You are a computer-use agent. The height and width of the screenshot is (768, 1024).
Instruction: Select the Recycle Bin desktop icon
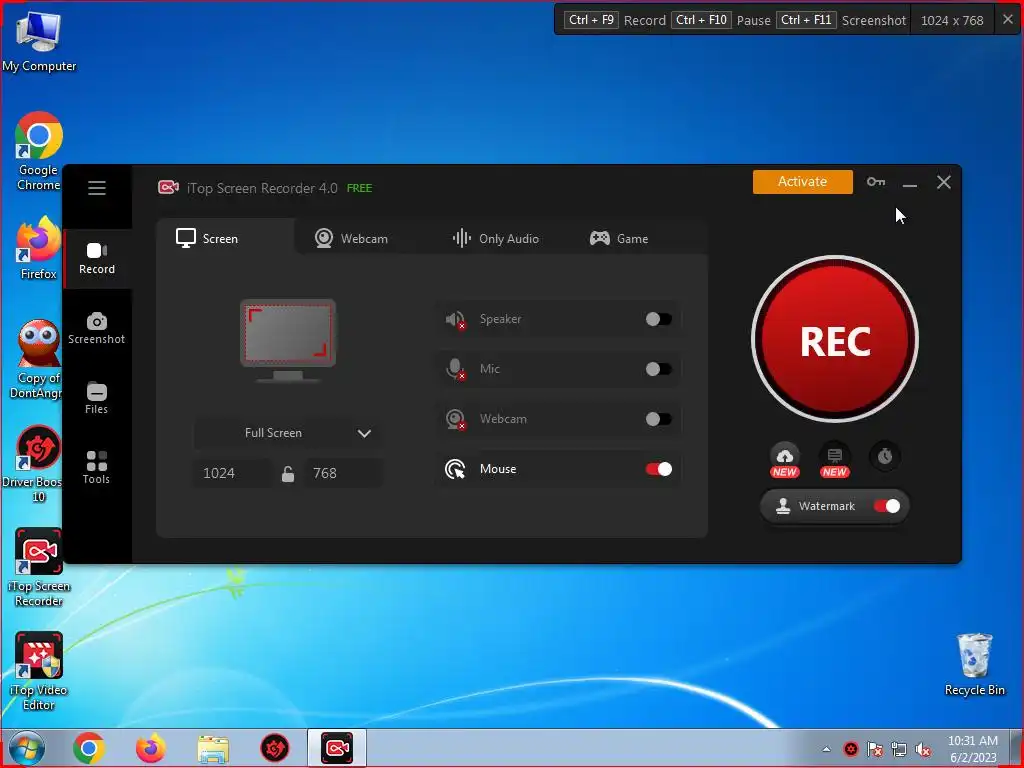point(974,664)
